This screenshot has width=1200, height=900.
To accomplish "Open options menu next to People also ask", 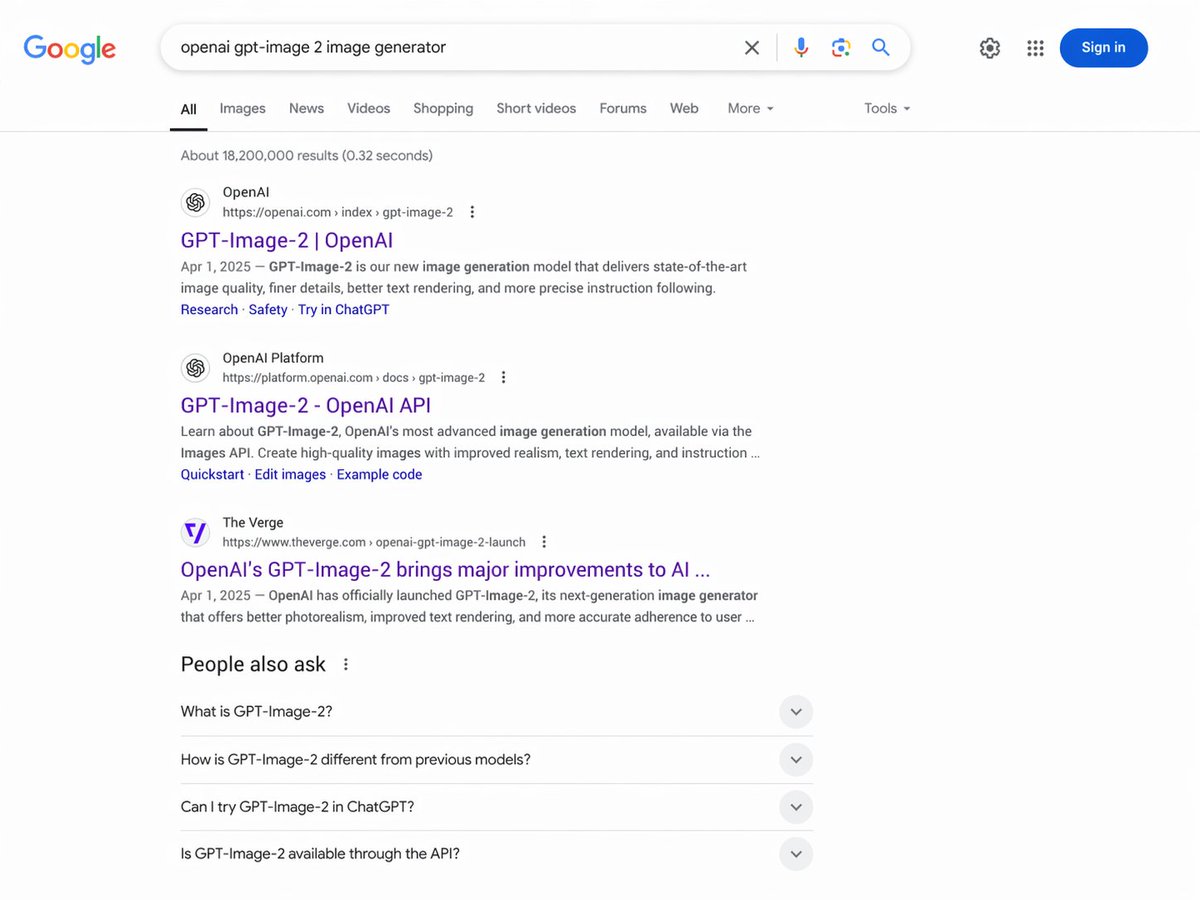I will (x=345, y=663).
